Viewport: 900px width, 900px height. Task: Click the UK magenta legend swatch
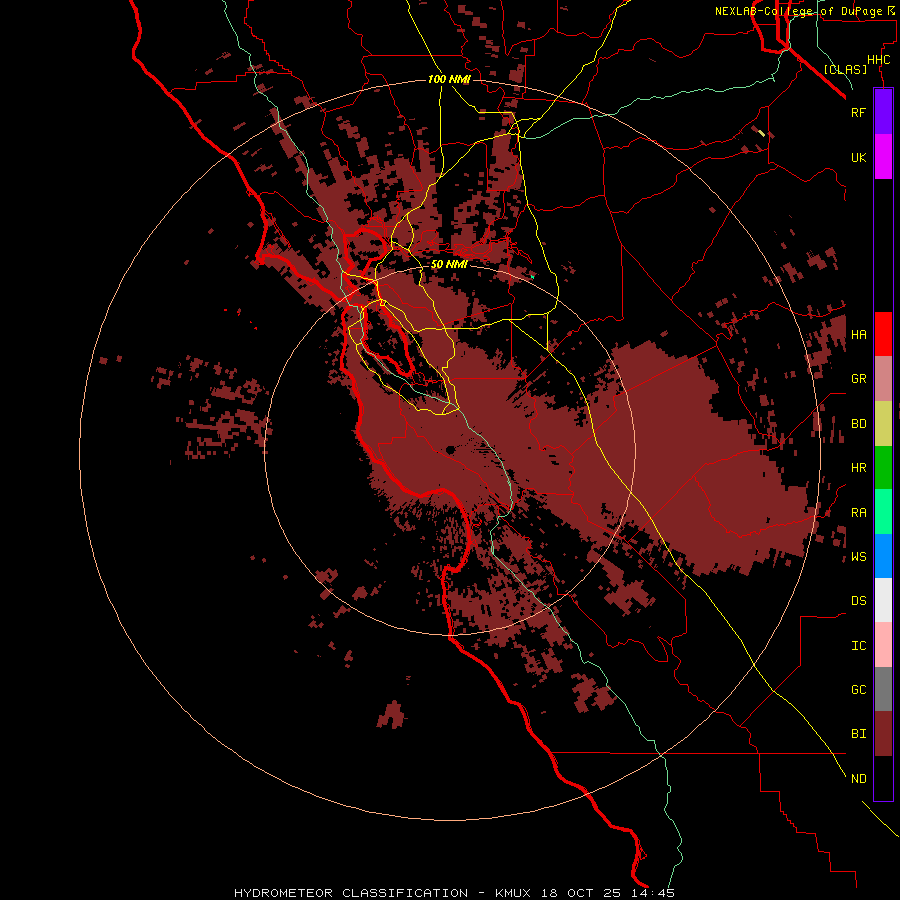(883, 156)
